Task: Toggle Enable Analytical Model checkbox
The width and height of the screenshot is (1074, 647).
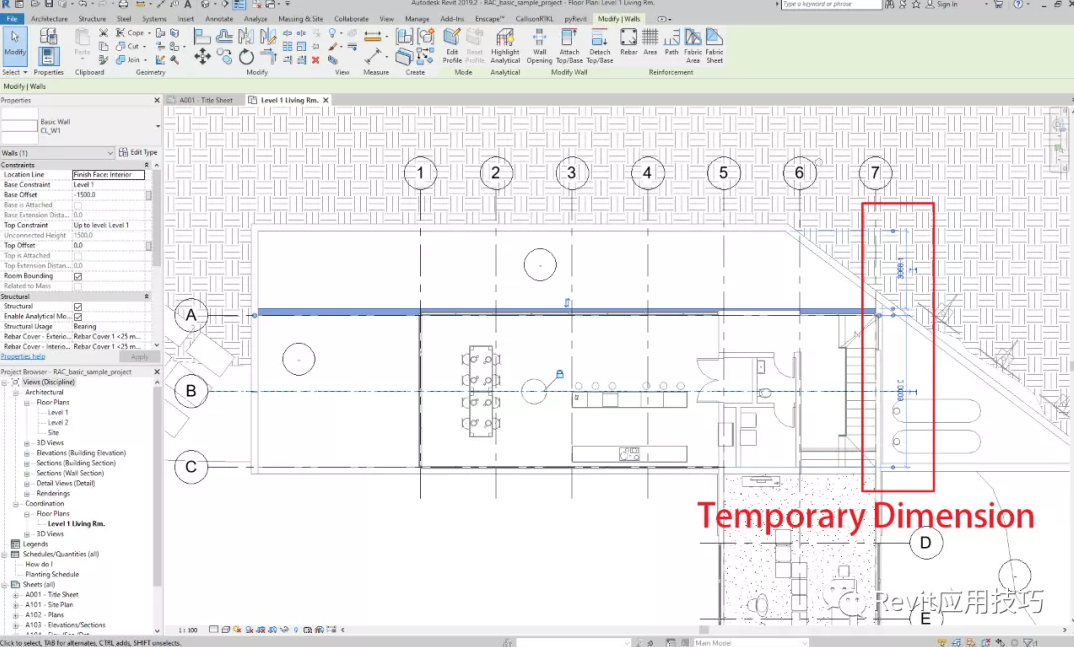Action: pos(77,317)
